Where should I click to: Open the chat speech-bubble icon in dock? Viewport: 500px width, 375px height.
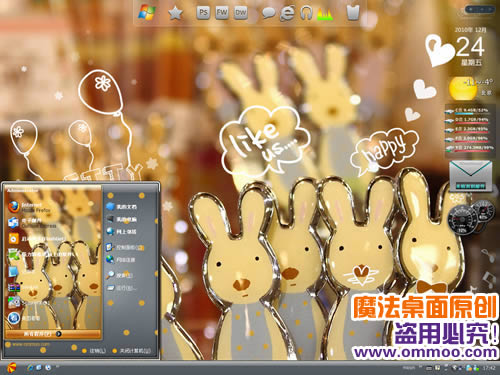click(268, 13)
